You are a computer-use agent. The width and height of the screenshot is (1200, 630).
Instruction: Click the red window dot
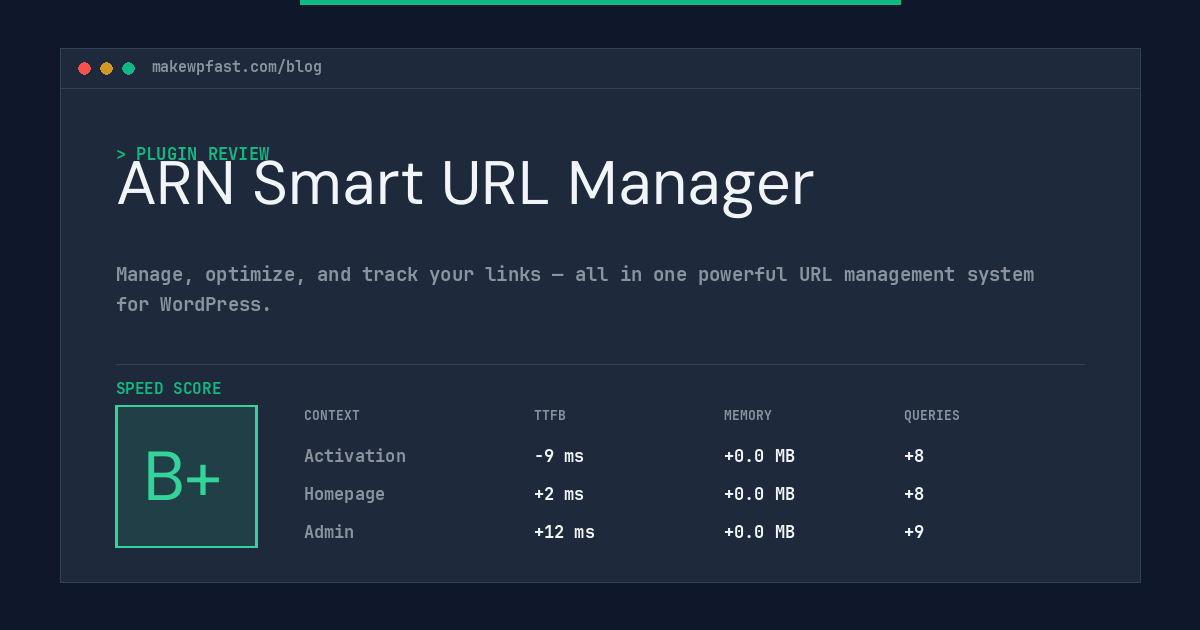point(84,68)
